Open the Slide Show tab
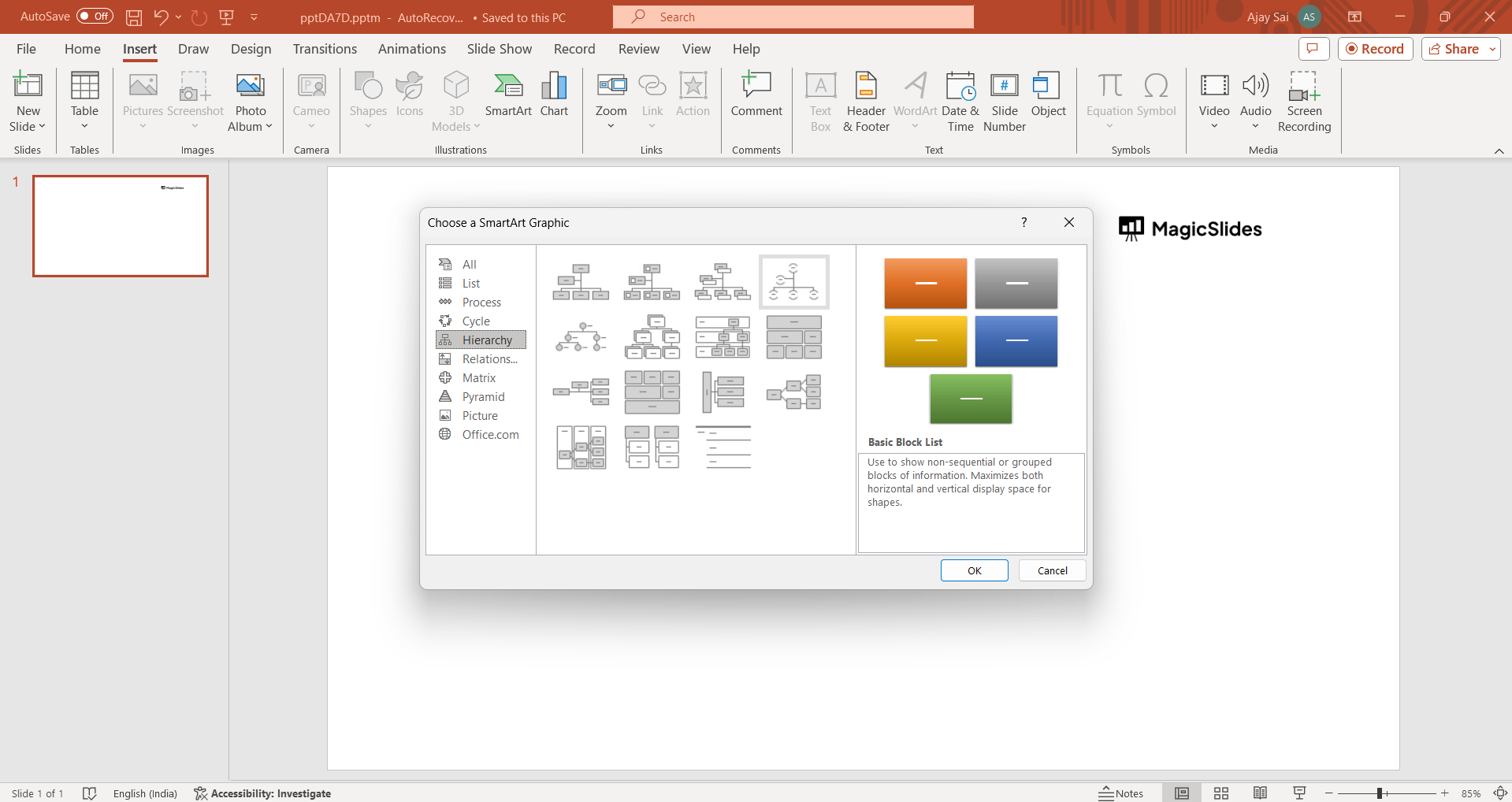Viewport: 1512px width, 802px height. tap(500, 49)
